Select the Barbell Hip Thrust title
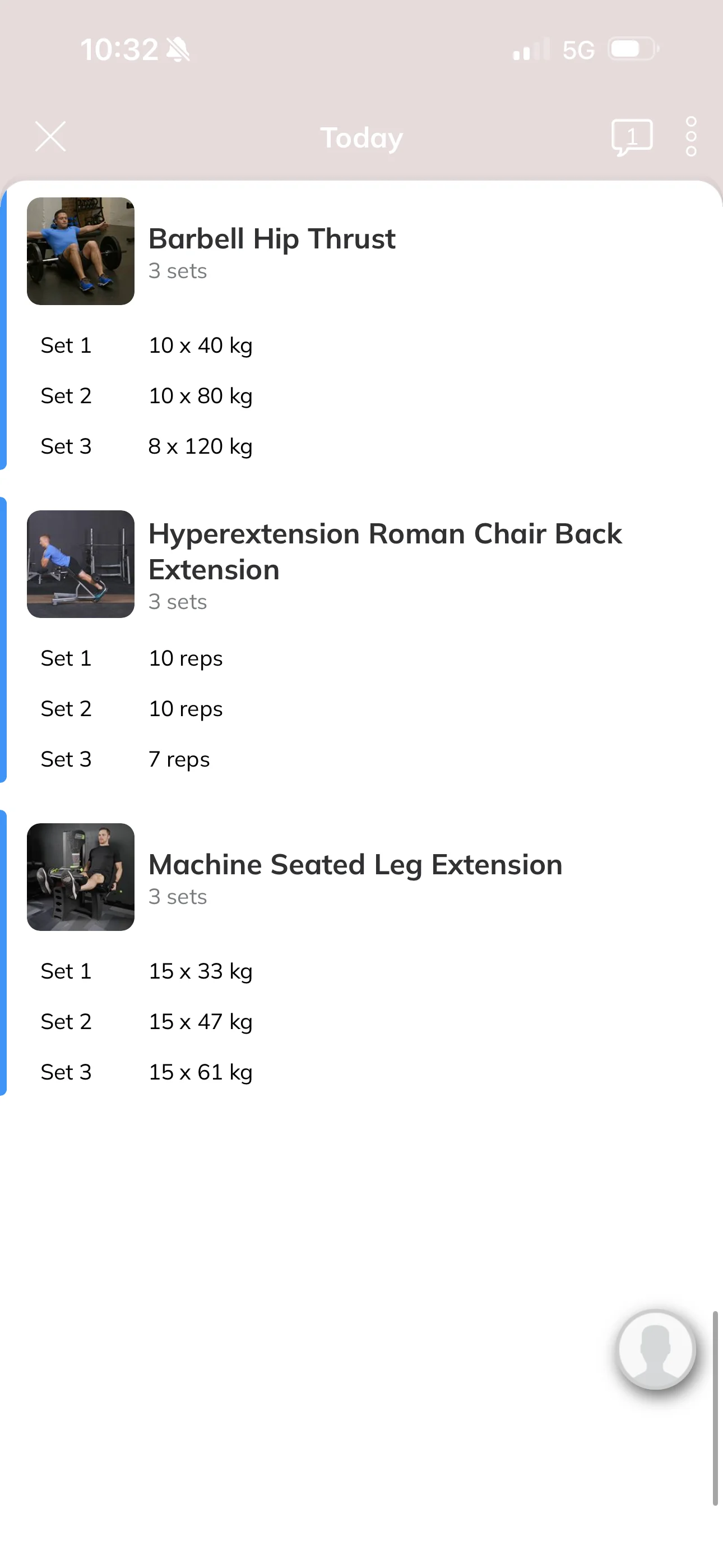Viewport: 723px width, 1568px height. pos(272,238)
